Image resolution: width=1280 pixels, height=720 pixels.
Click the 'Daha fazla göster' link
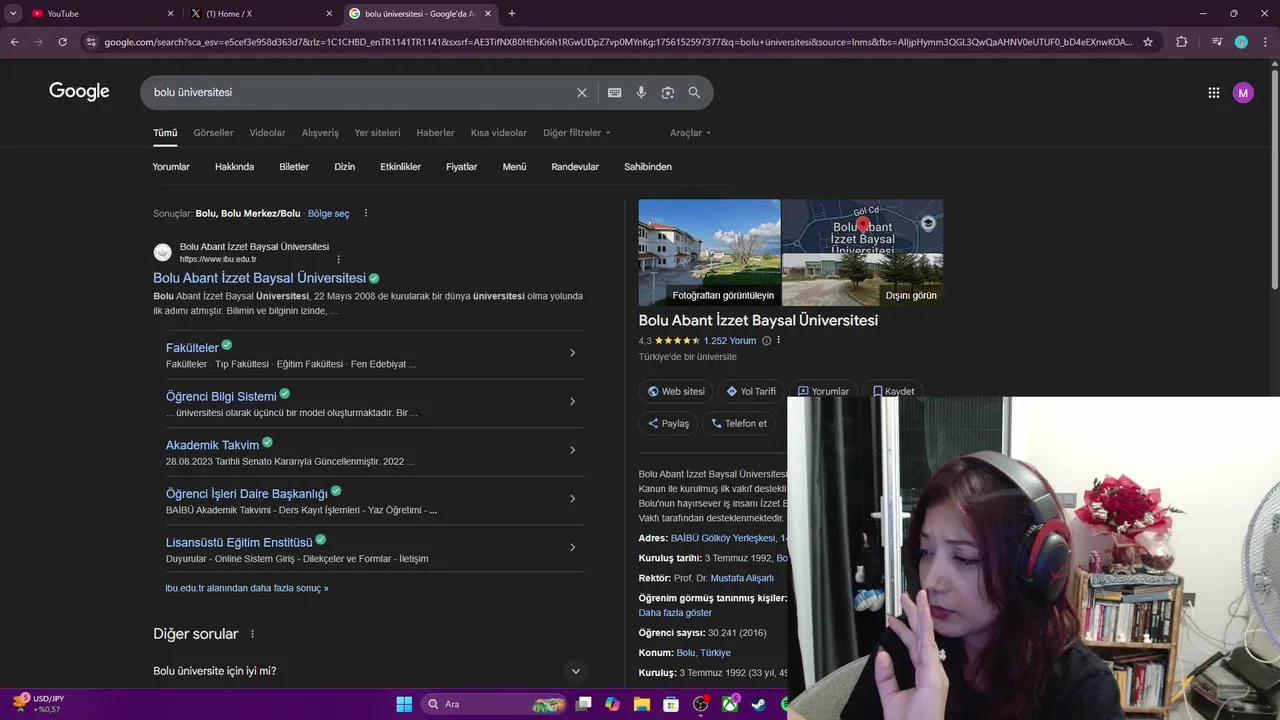click(x=675, y=612)
